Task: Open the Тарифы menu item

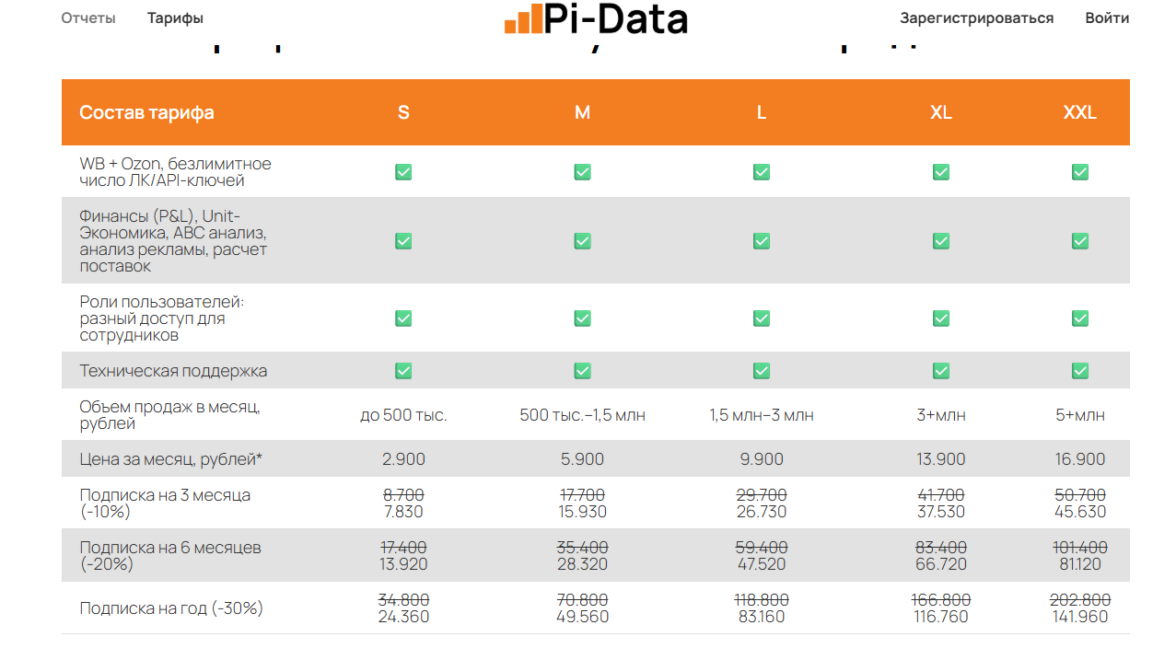Action: 175,18
